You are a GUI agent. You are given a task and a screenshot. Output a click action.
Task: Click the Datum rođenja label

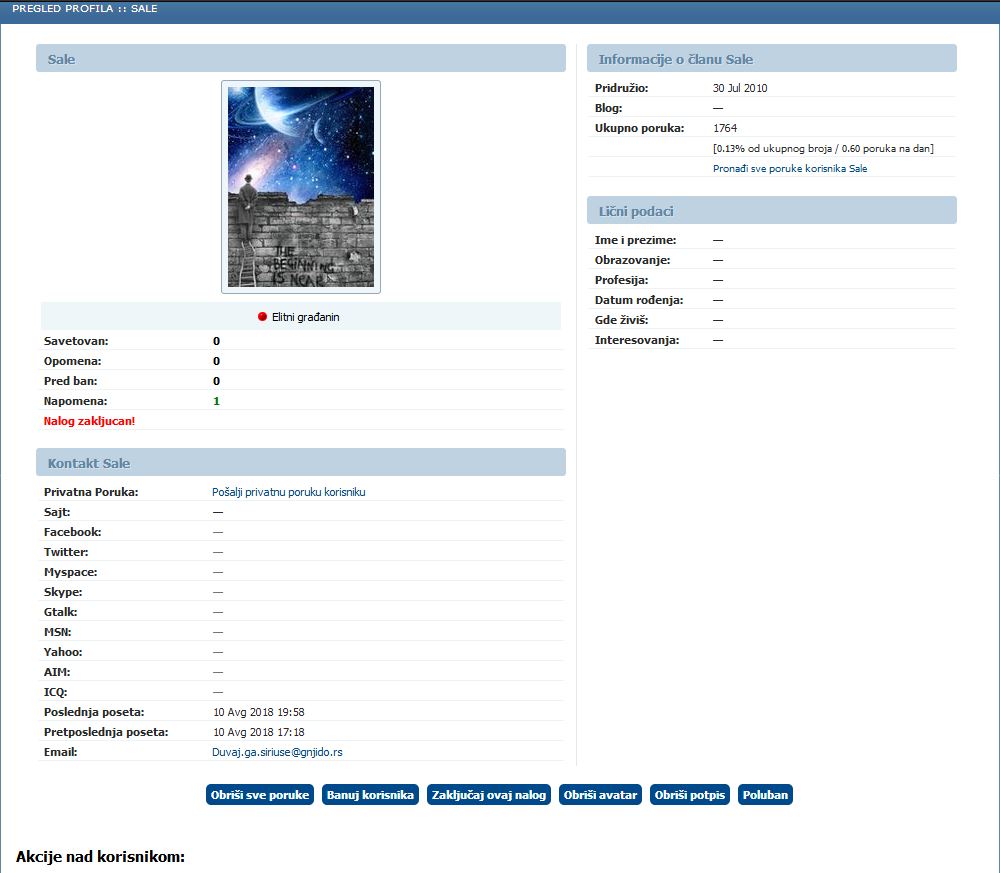coord(638,300)
